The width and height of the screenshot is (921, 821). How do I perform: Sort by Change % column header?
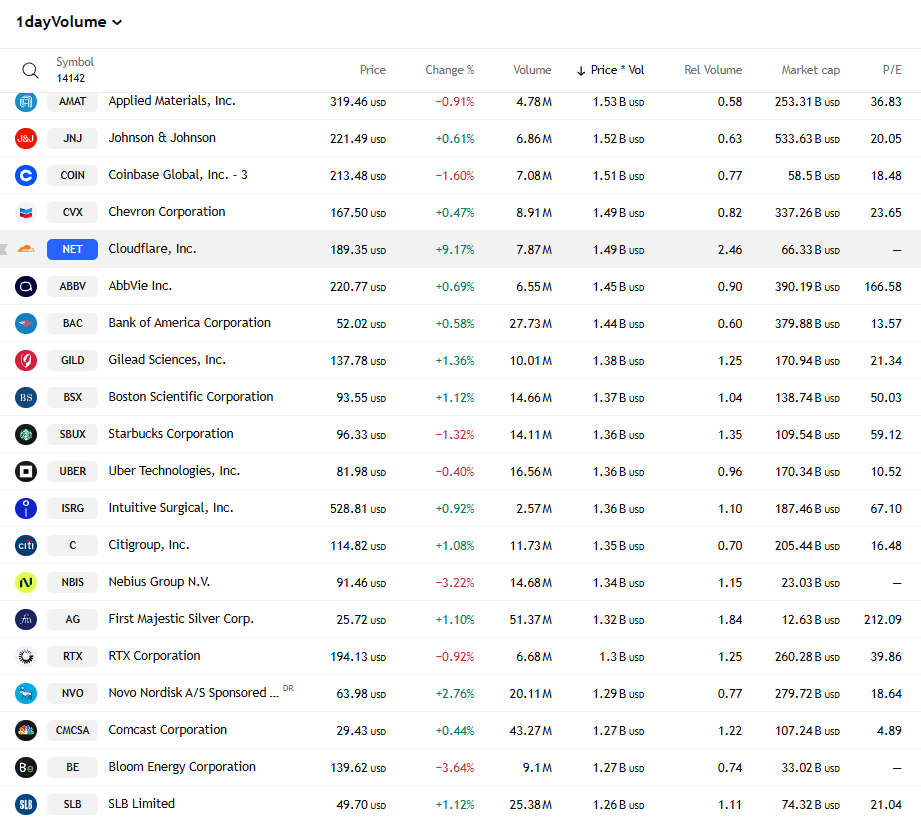click(449, 70)
